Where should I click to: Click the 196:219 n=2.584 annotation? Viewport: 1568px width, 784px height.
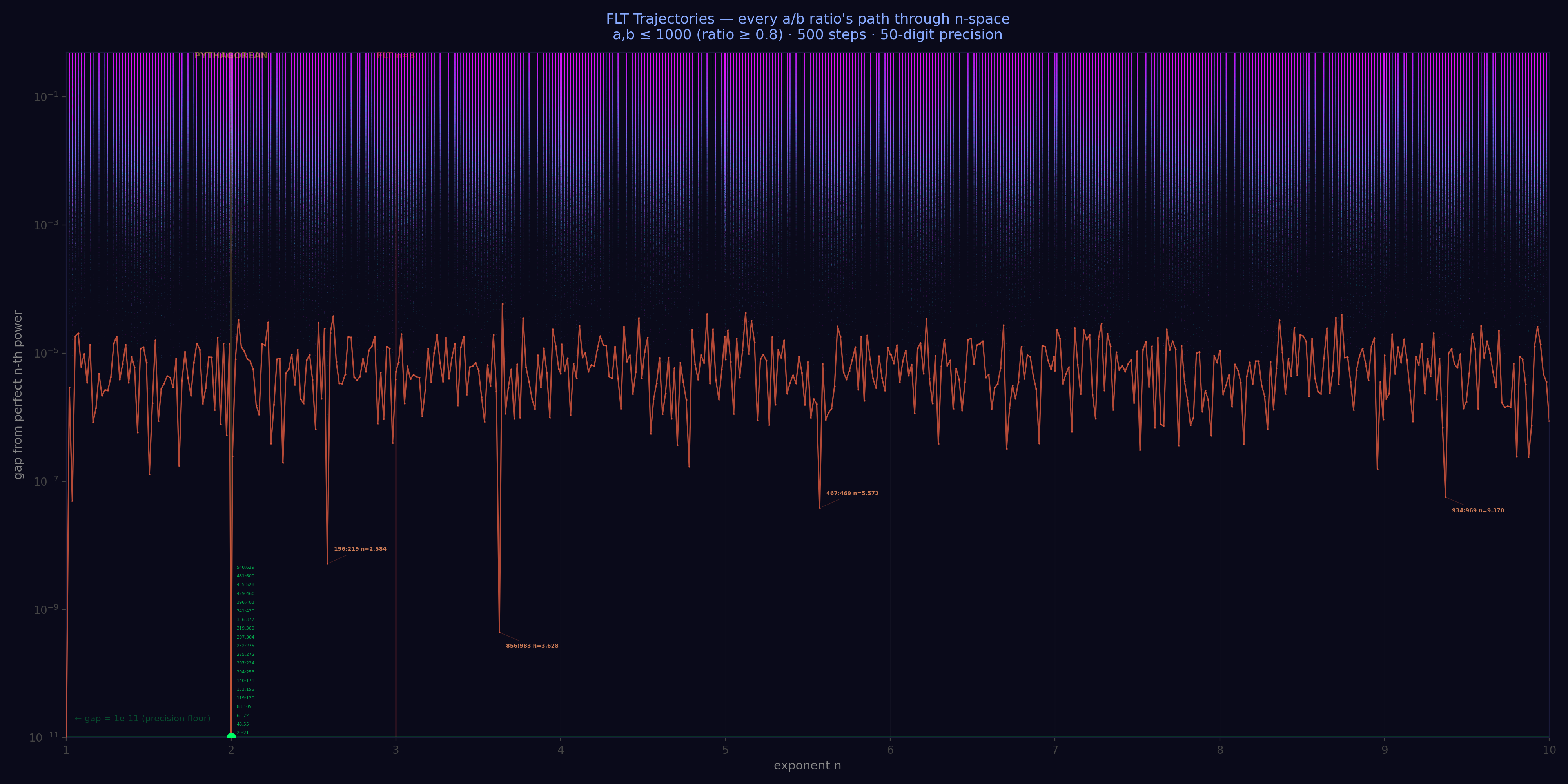click(360, 549)
